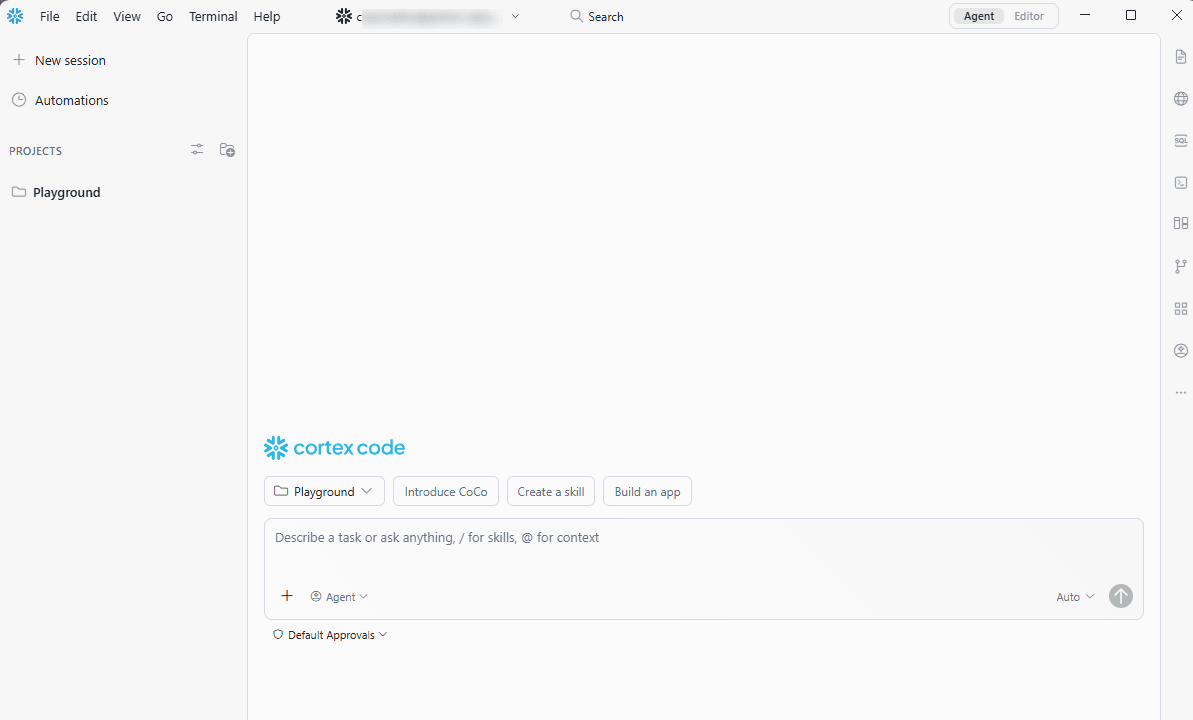This screenshot has width=1193, height=720.
Task: Maximize the application window
Action: click(x=1131, y=15)
